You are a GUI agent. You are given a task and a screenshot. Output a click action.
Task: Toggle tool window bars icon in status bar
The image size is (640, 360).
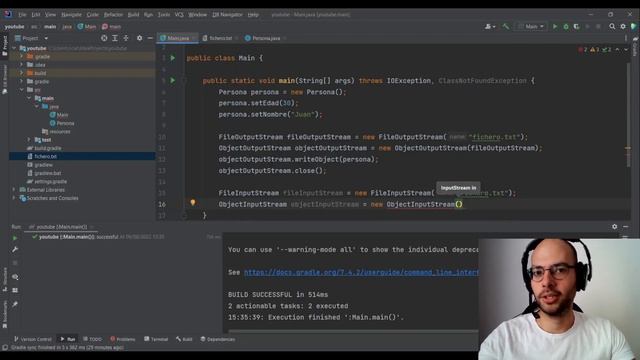pyautogui.click(x=5, y=347)
